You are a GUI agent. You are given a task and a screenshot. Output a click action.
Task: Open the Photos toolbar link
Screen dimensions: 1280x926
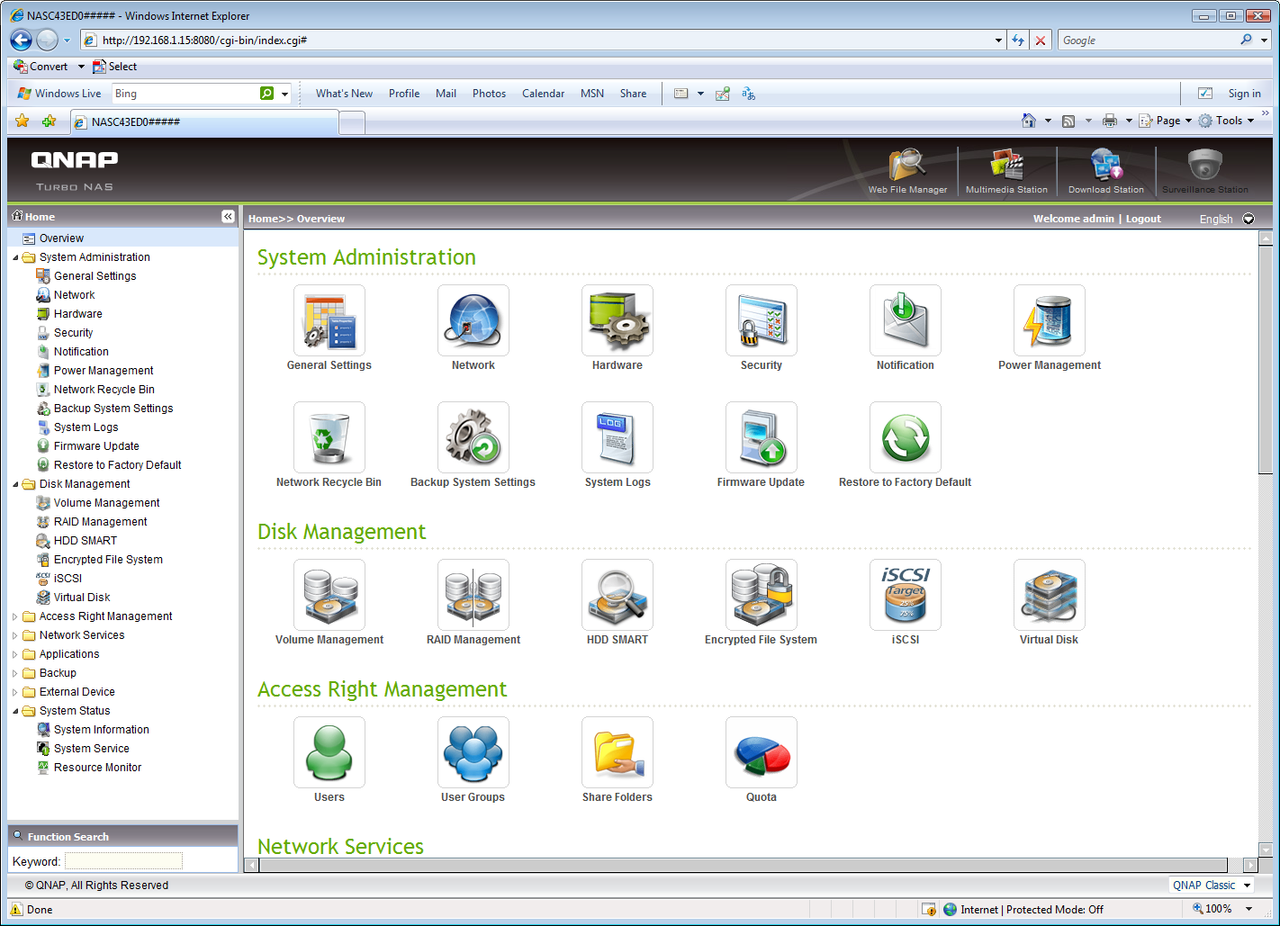pyautogui.click(x=489, y=93)
